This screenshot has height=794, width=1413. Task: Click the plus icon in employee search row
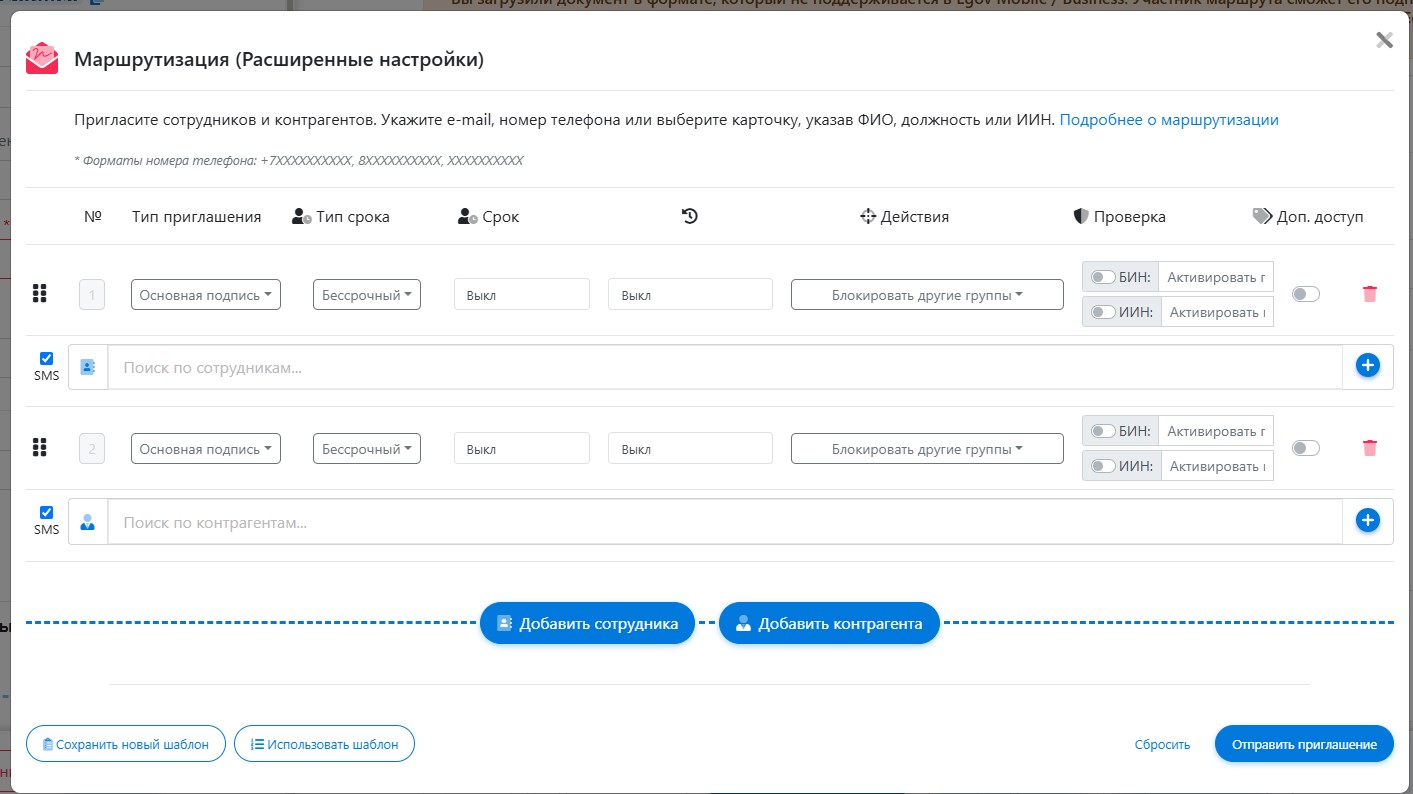click(1367, 366)
